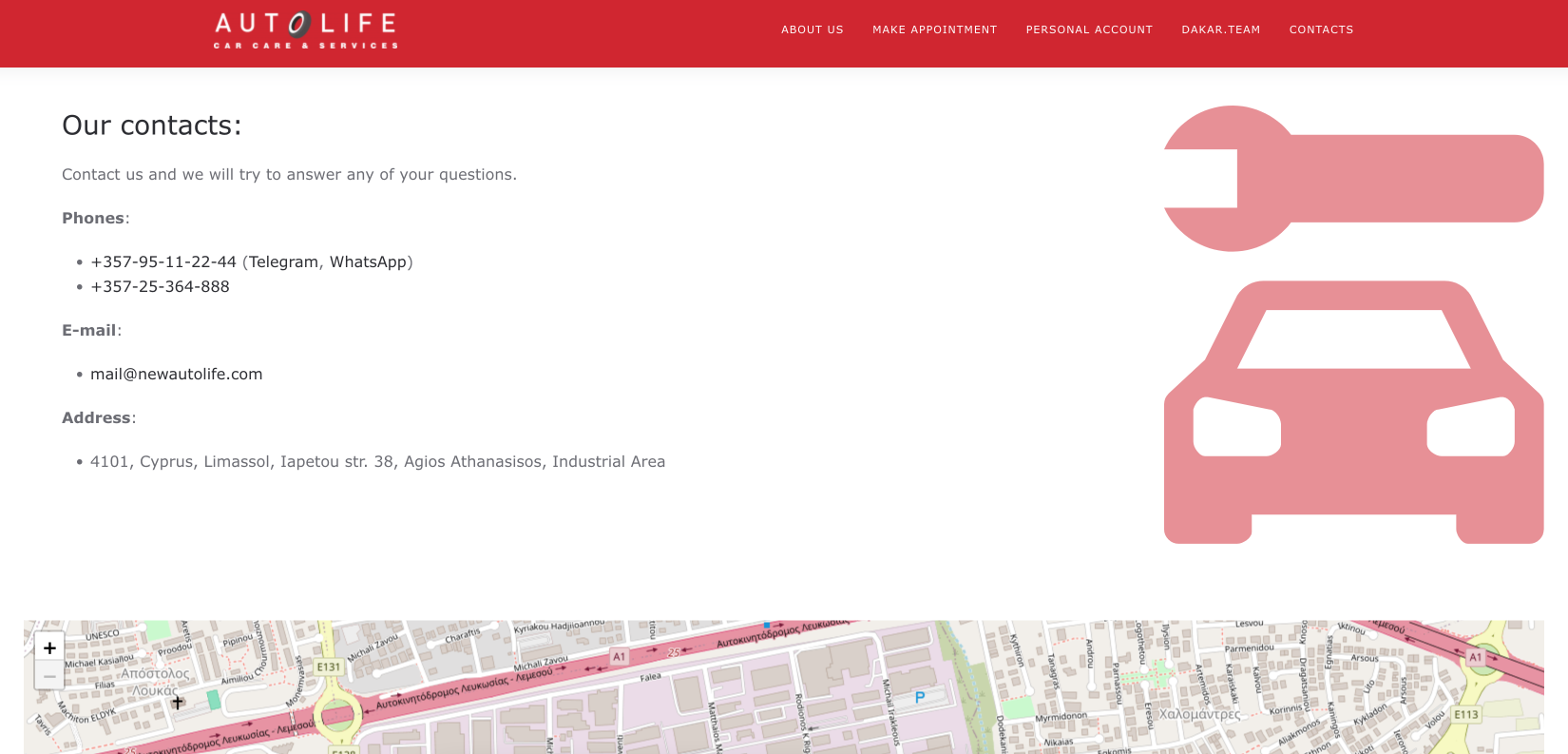
Task: Click the E113 road badge on map
Action: pos(1466,715)
